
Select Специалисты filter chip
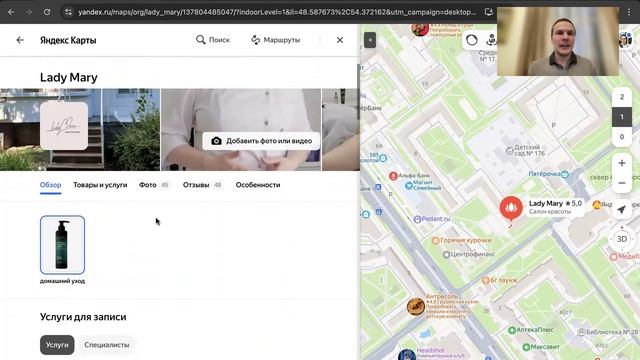[x=107, y=345]
